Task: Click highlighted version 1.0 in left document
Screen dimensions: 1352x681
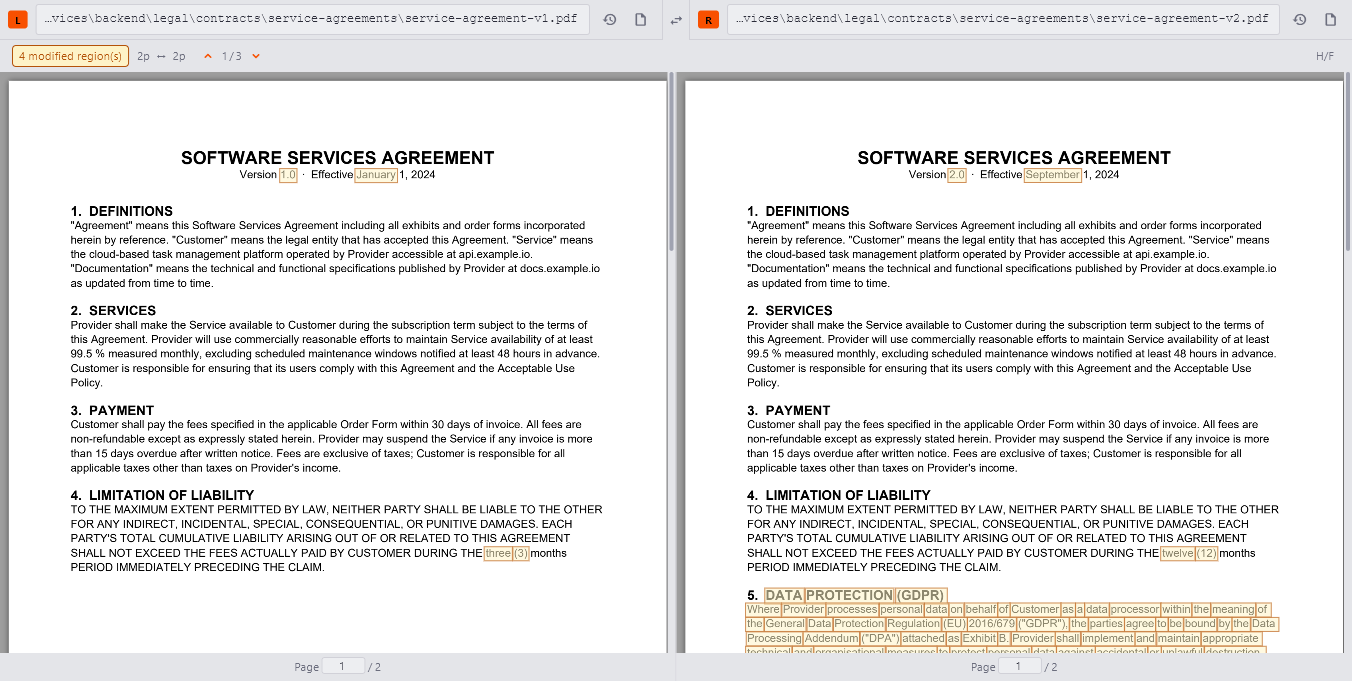Action: [288, 175]
